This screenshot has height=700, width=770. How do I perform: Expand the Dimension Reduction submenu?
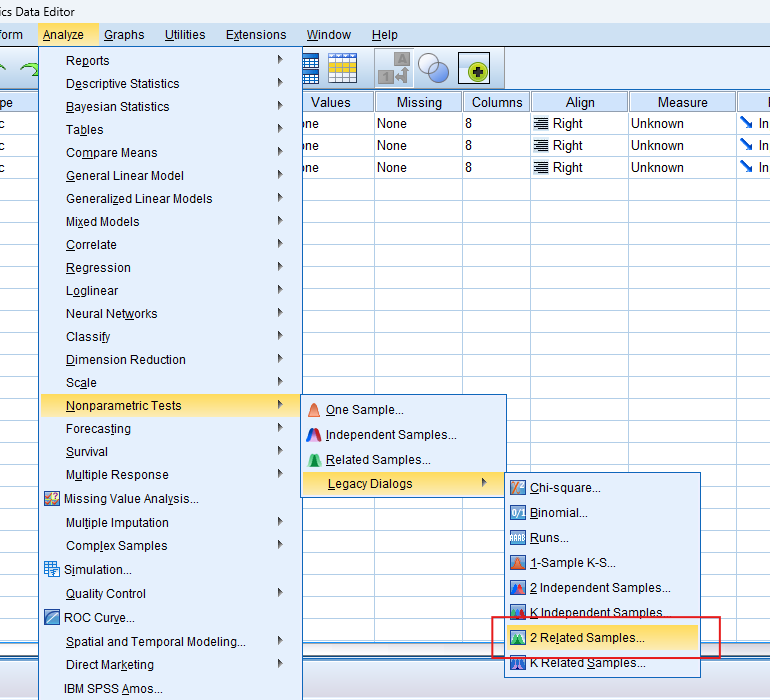pos(125,360)
